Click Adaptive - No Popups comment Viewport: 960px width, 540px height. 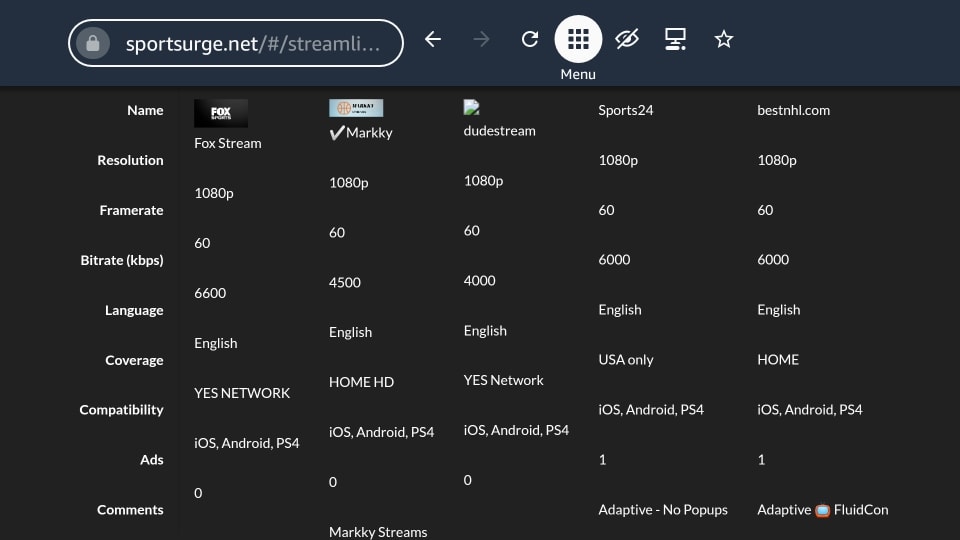(x=663, y=510)
